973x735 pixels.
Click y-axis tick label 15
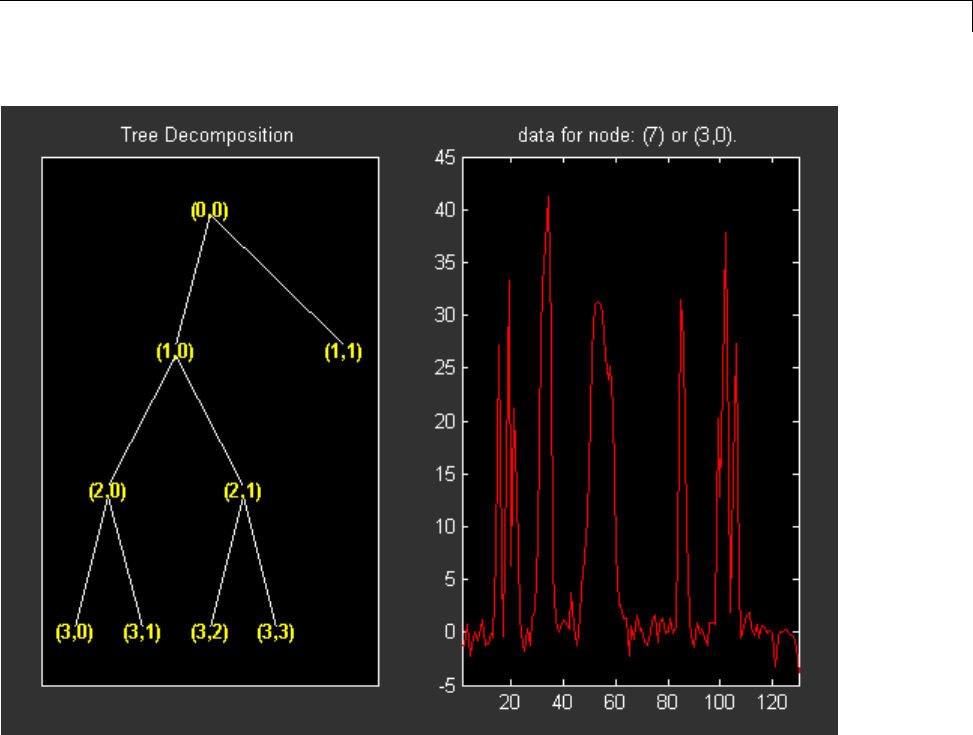coord(445,474)
